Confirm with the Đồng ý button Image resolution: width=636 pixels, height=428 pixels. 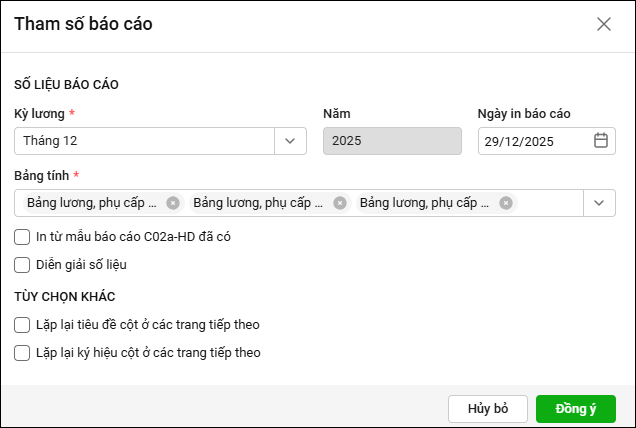(576, 409)
